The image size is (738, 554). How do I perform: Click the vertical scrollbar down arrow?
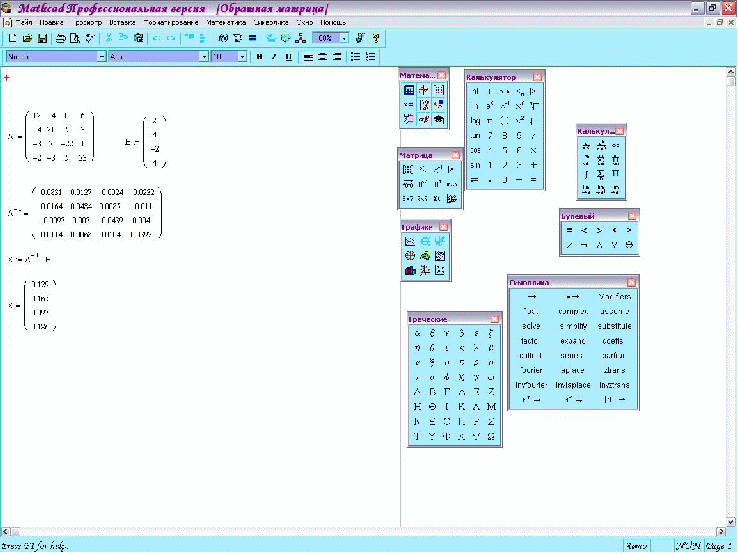pos(730,522)
